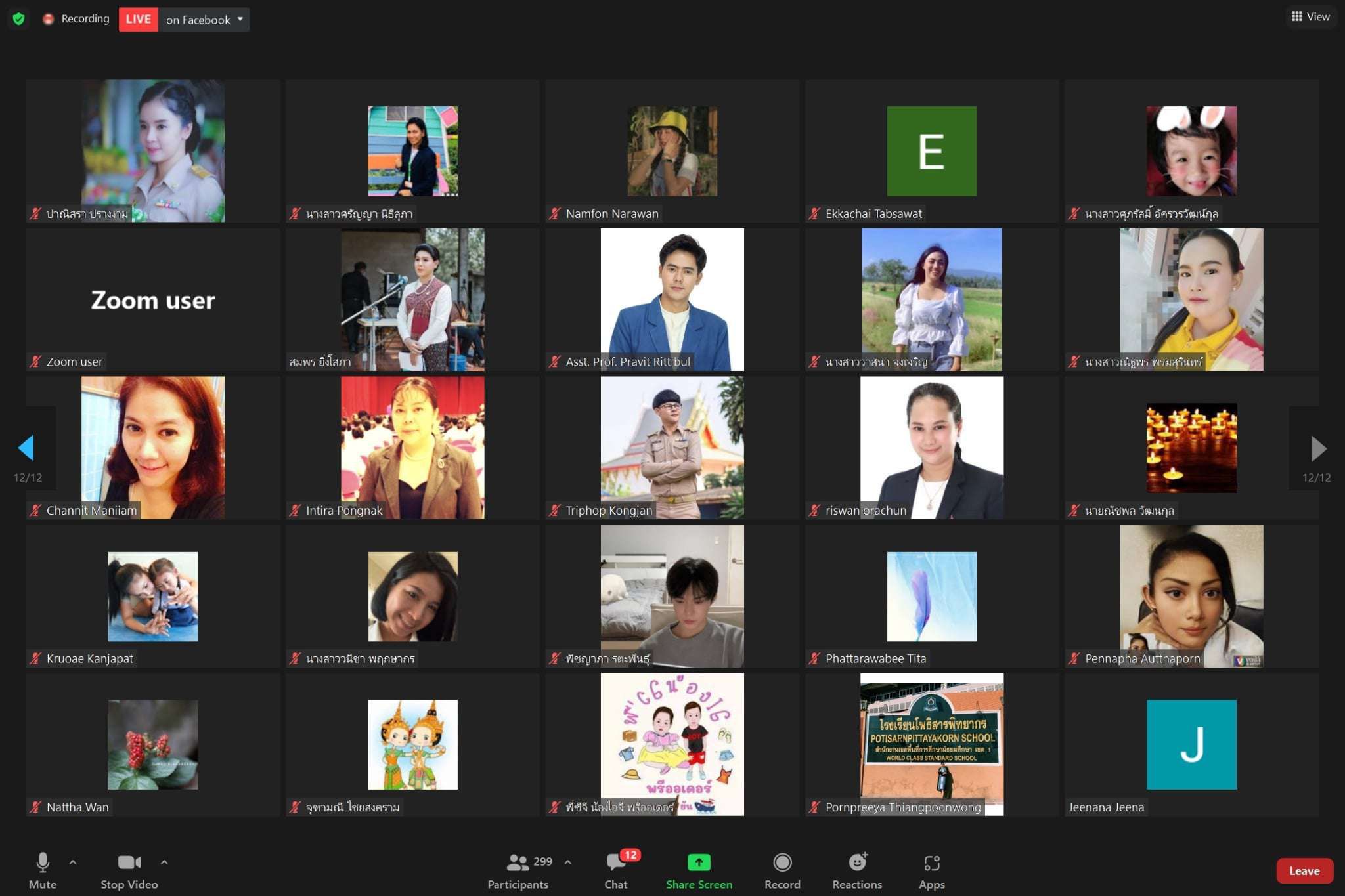Click the green Share Screen icon
The width and height of the screenshot is (1345, 896).
(x=699, y=862)
